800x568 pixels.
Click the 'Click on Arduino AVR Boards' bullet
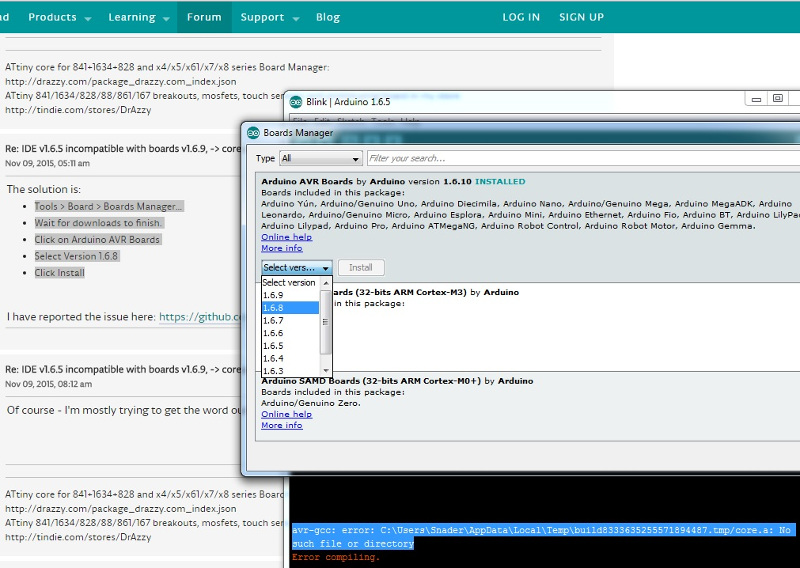click(x=97, y=239)
